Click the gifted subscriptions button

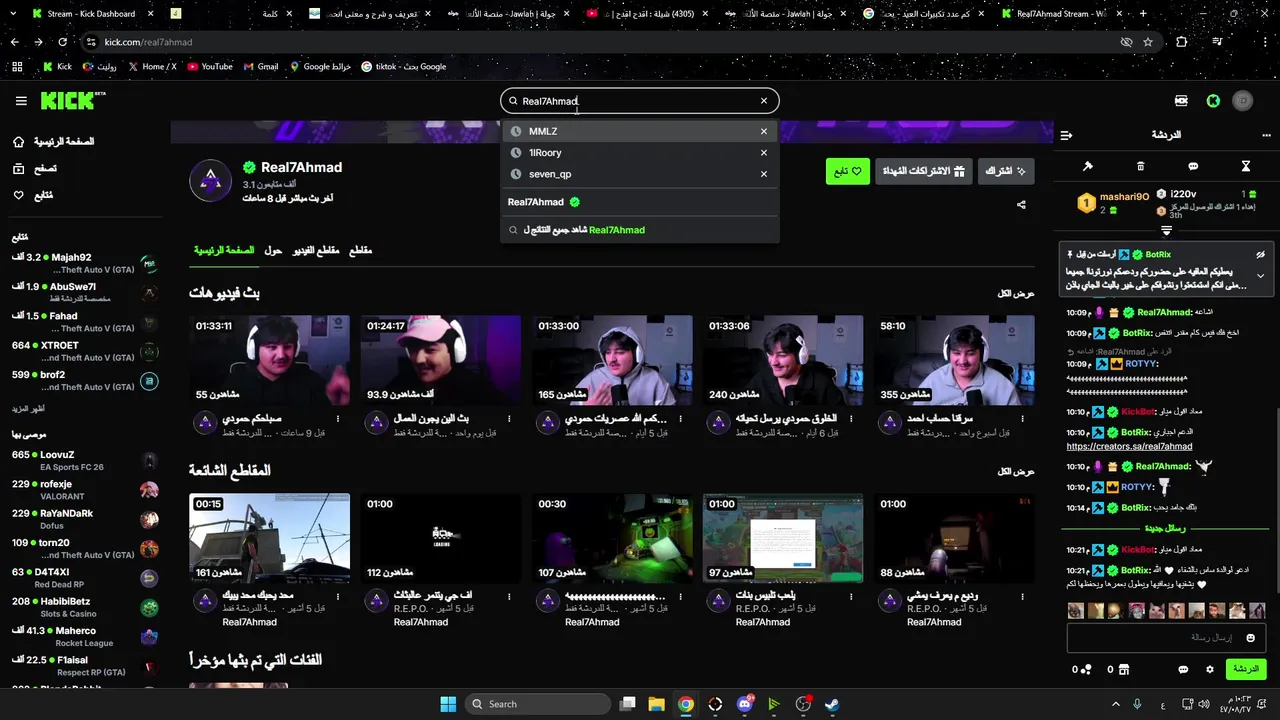[x=924, y=171]
